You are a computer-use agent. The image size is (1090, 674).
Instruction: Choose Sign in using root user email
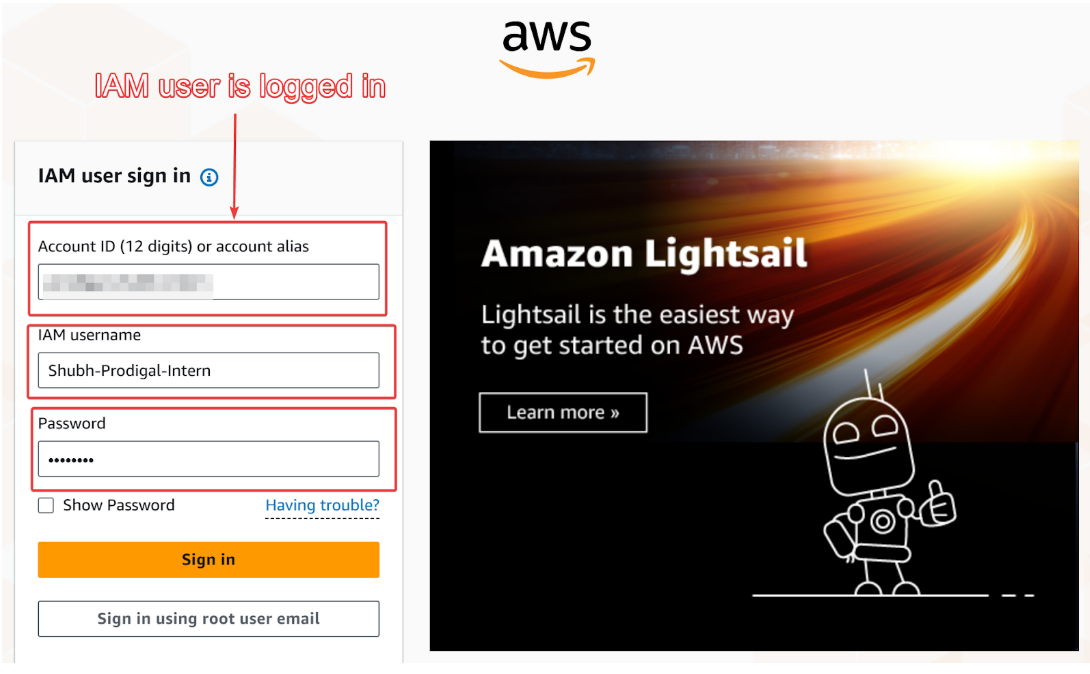208,619
